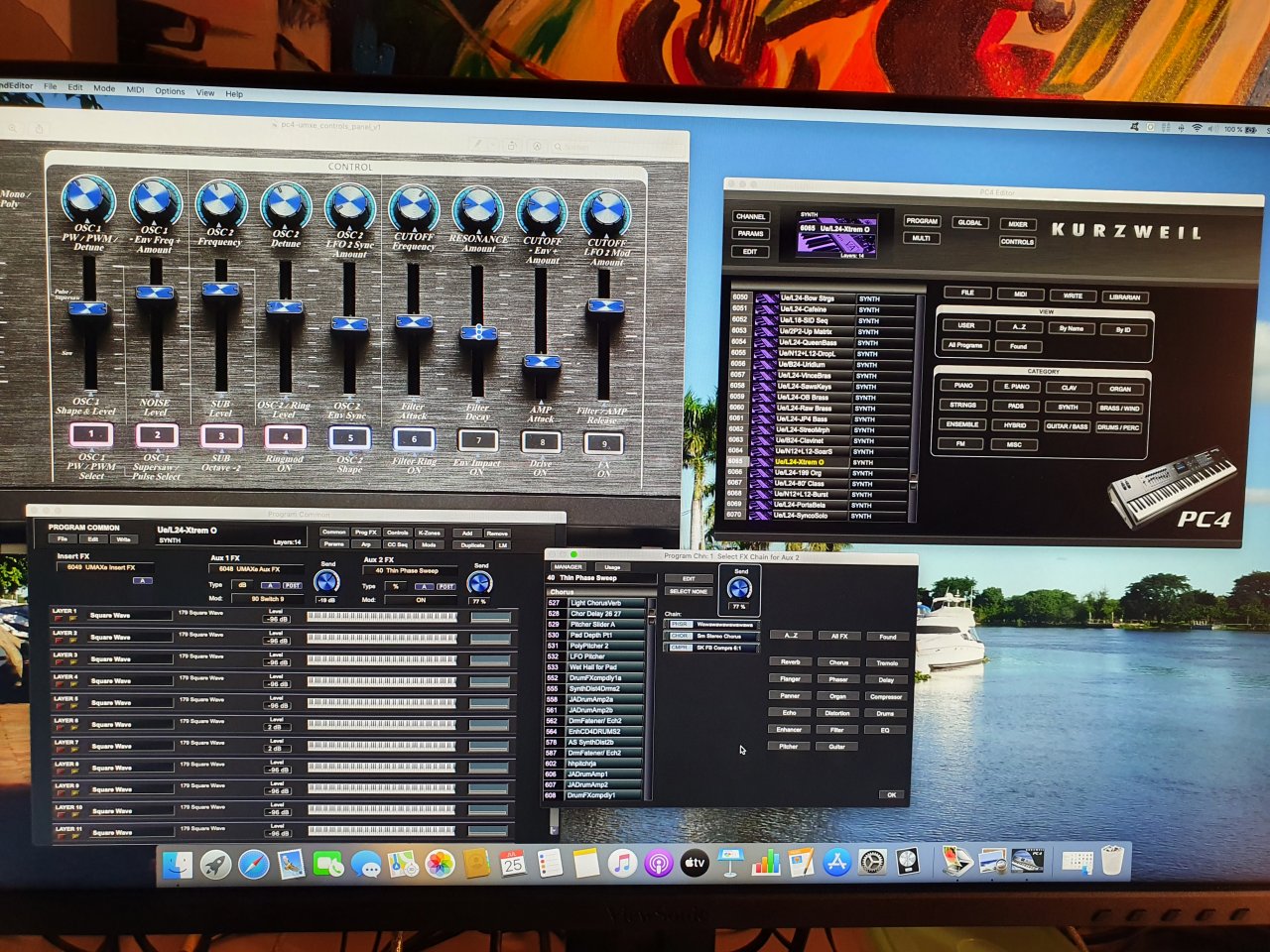Select Wet Hall for Pad in FX list
This screenshot has height=952, width=1270.
point(593,667)
